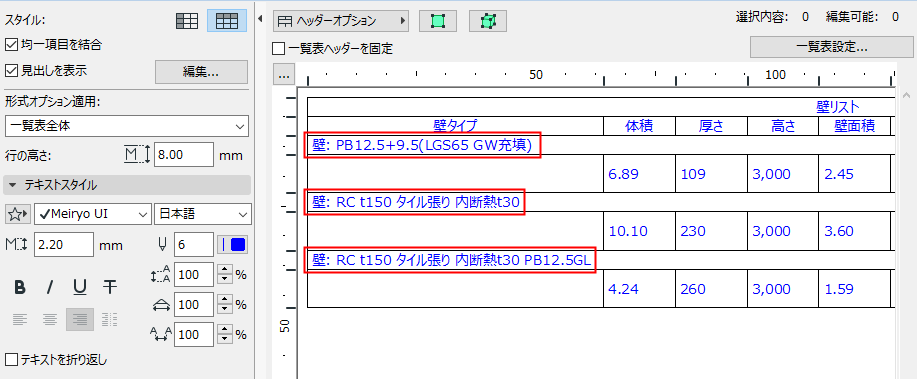917x379 pixels.
Task: Collapse the テキストスタイル section
Action: (x=127, y=185)
